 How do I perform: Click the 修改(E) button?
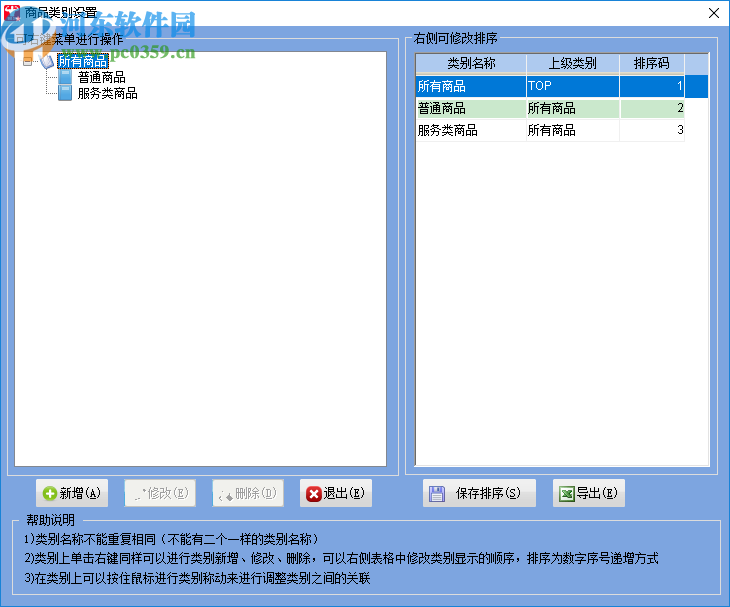click(160, 493)
